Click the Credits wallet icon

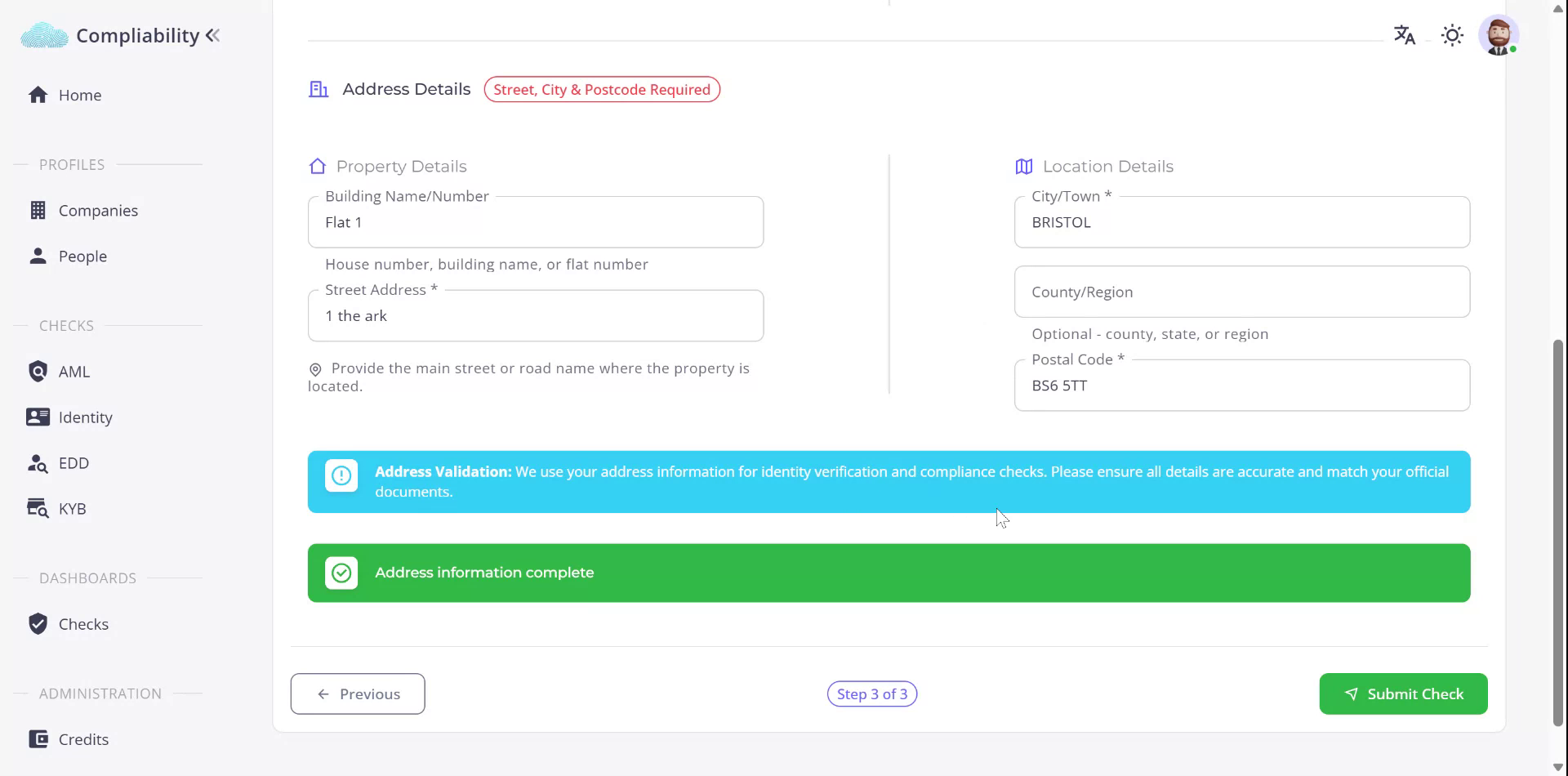(38, 739)
